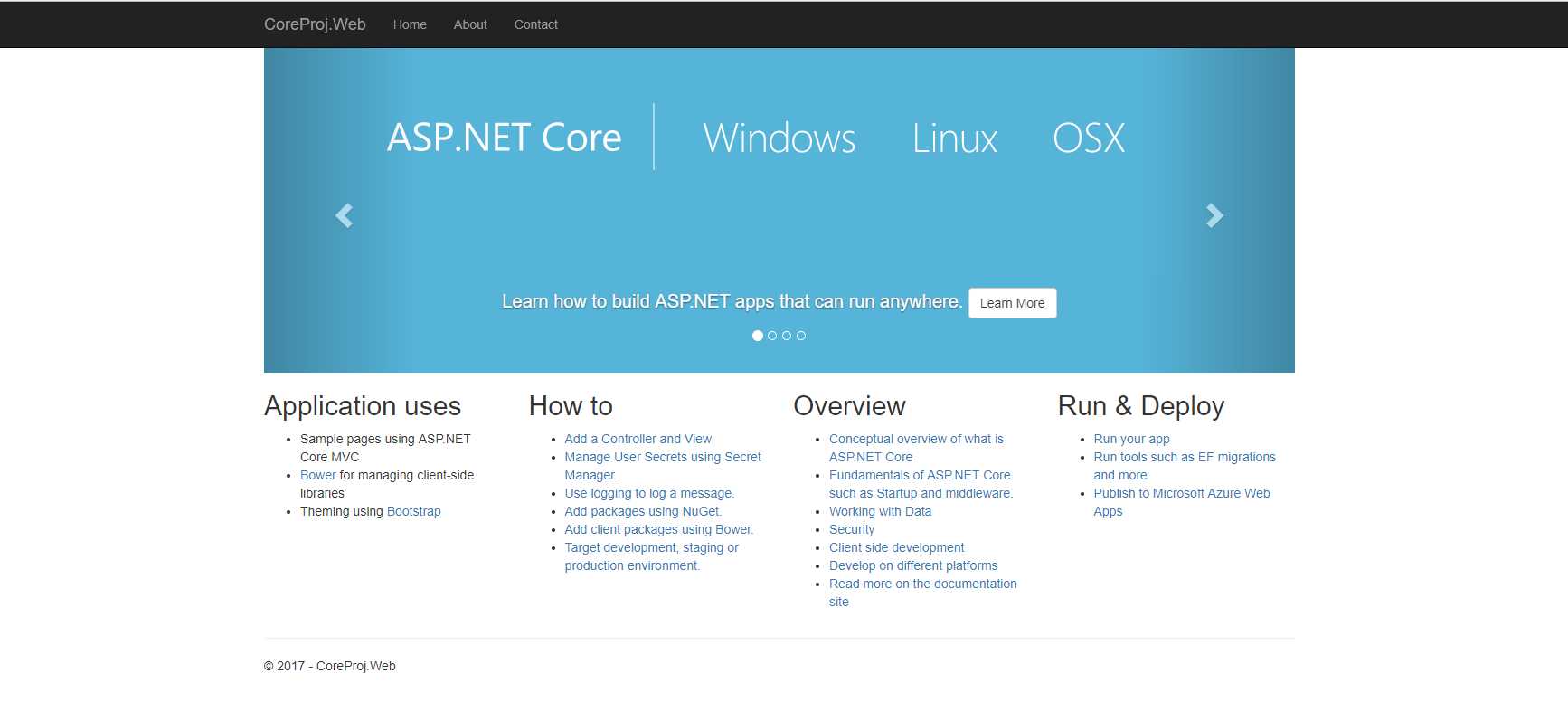Click the 'Windows' text in the banner
The height and width of the screenshot is (712, 1568).
point(779,138)
